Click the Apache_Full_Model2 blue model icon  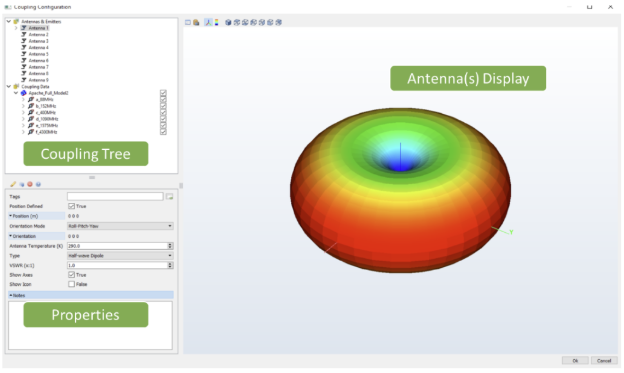23,93
